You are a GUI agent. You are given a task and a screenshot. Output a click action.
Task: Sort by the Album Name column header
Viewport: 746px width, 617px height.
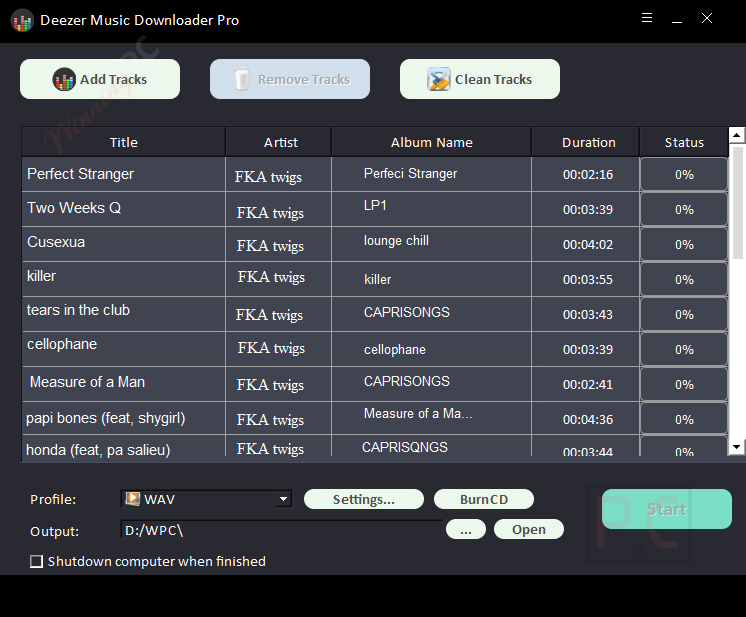click(432, 142)
